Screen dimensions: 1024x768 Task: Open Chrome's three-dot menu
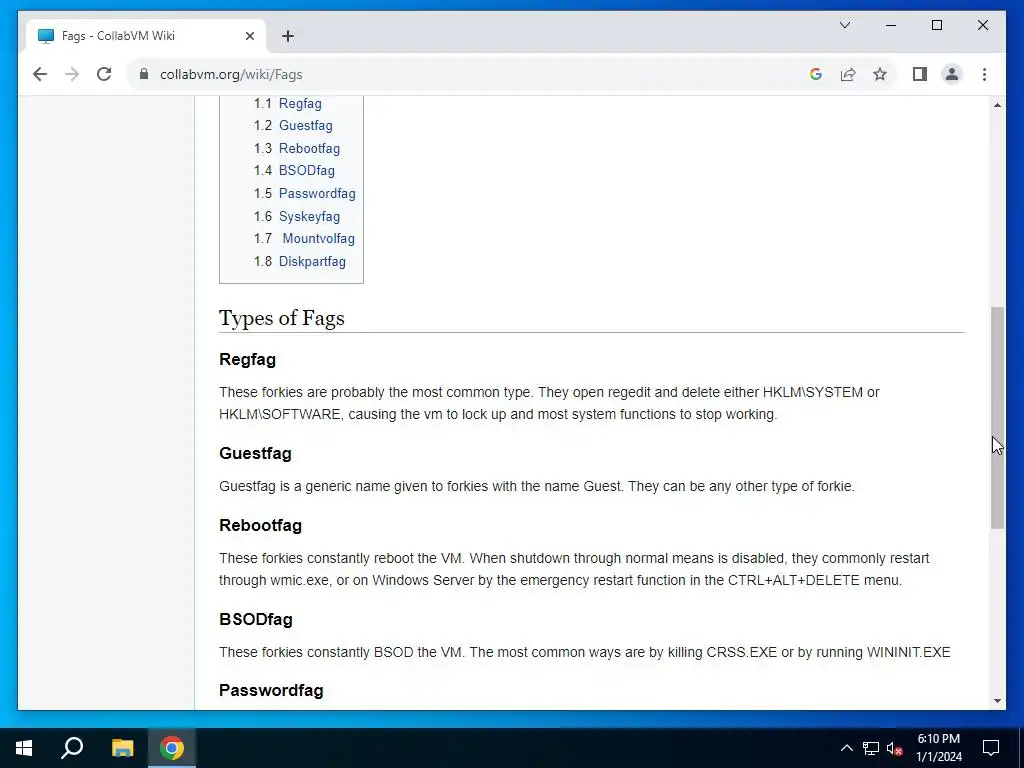(x=984, y=74)
